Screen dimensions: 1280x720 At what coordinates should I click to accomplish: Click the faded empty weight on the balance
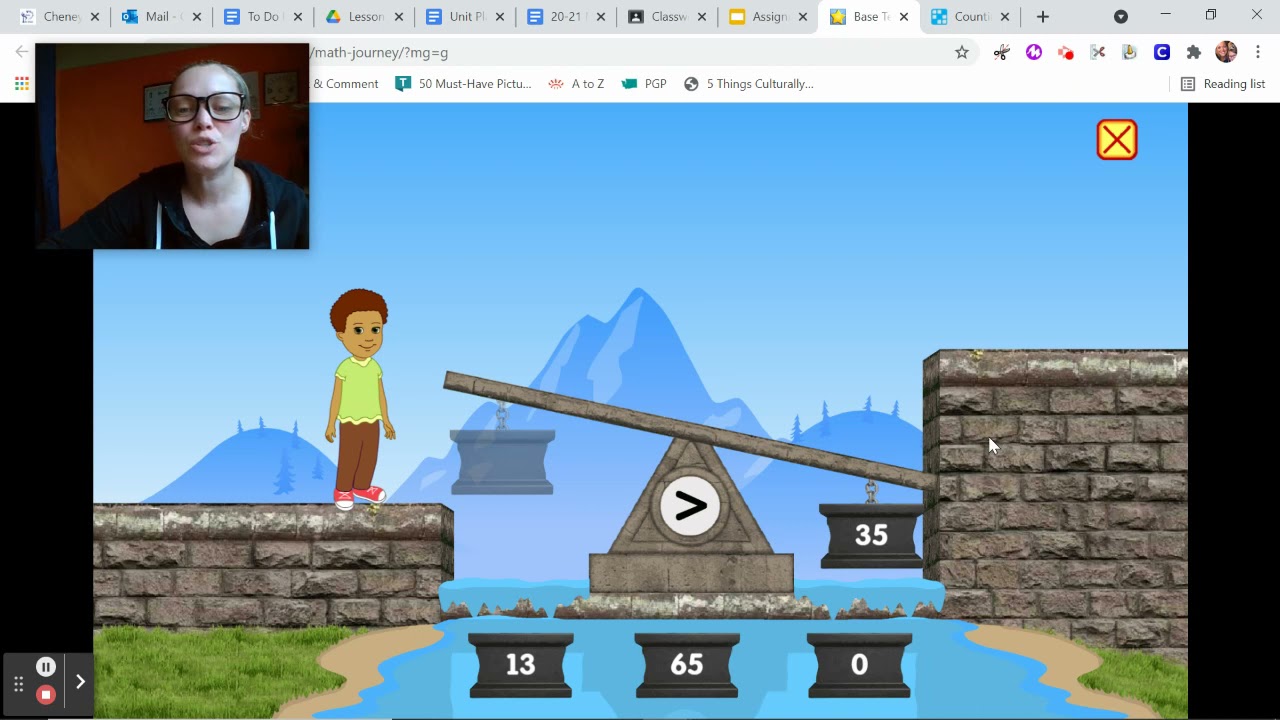502,461
